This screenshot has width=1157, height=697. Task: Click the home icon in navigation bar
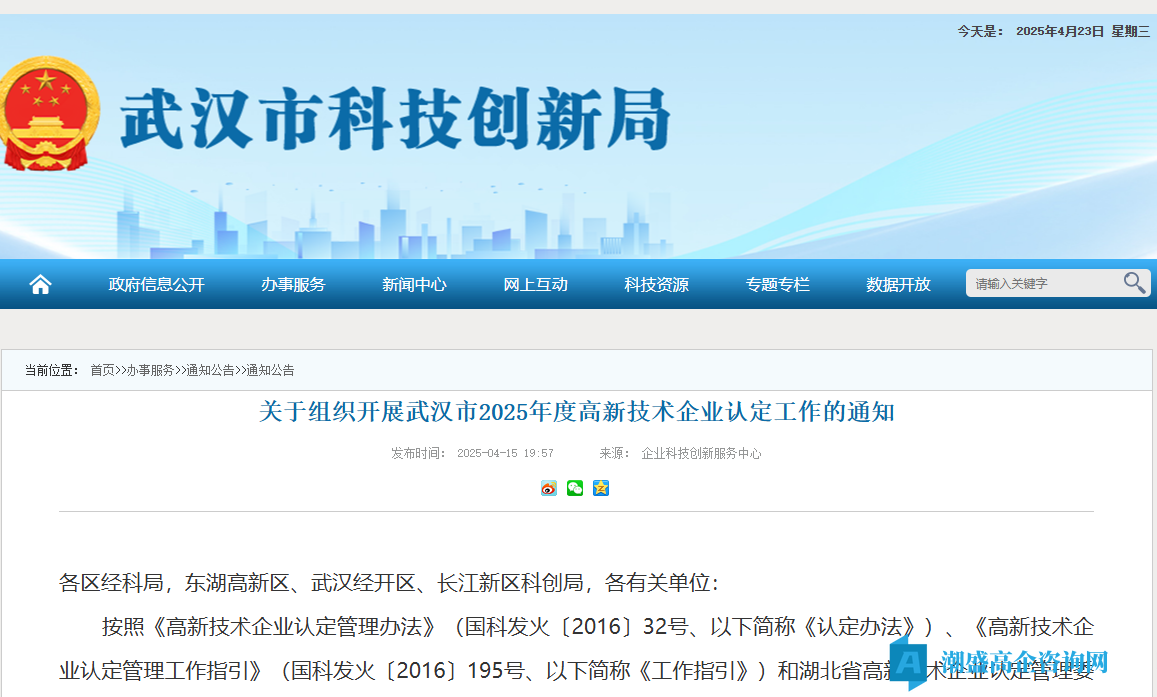click(x=40, y=284)
